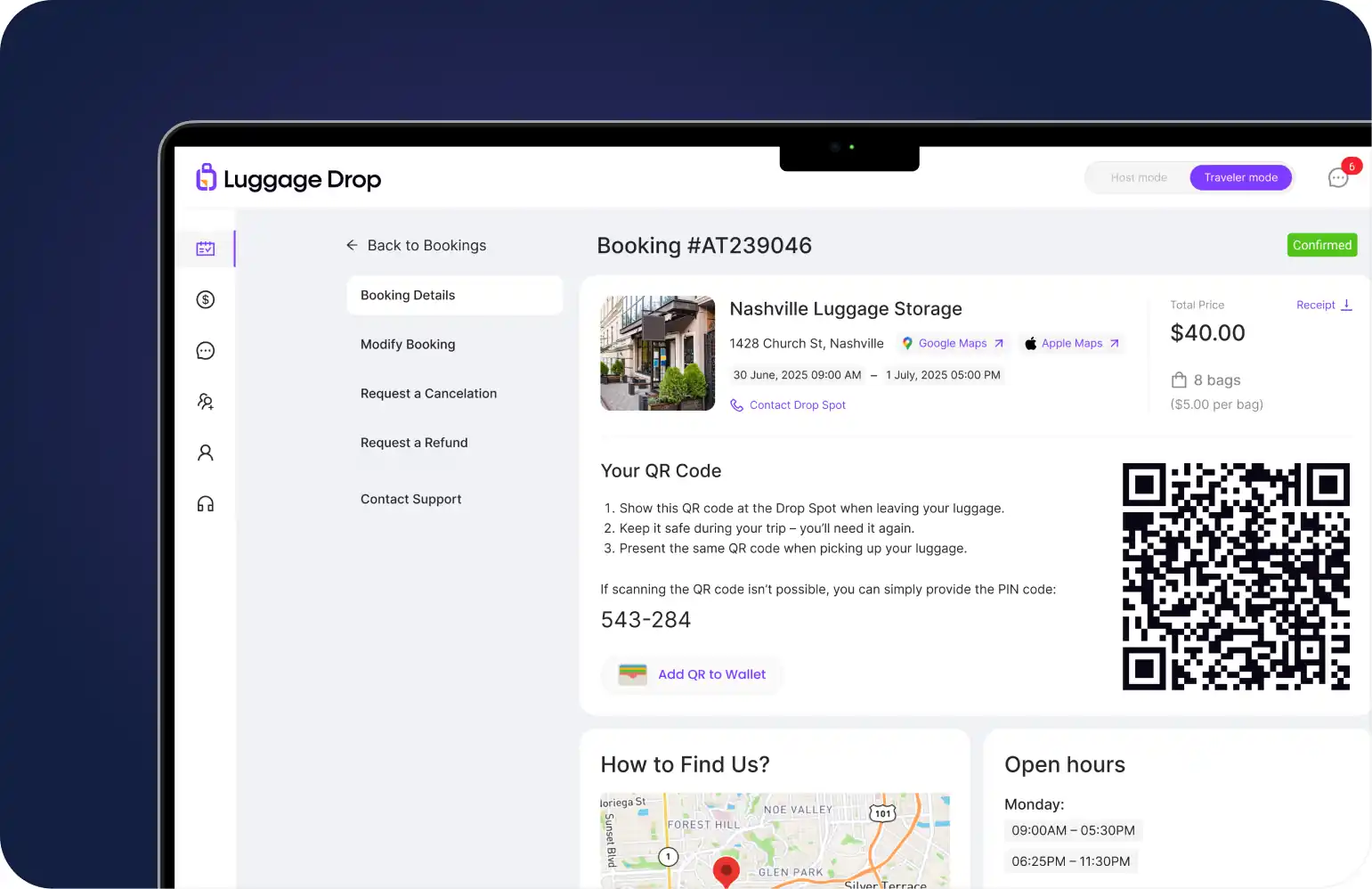The width and height of the screenshot is (1372, 889).
Task: Click the 30 June, 2025 09:00 AM date
Action: 797,375
